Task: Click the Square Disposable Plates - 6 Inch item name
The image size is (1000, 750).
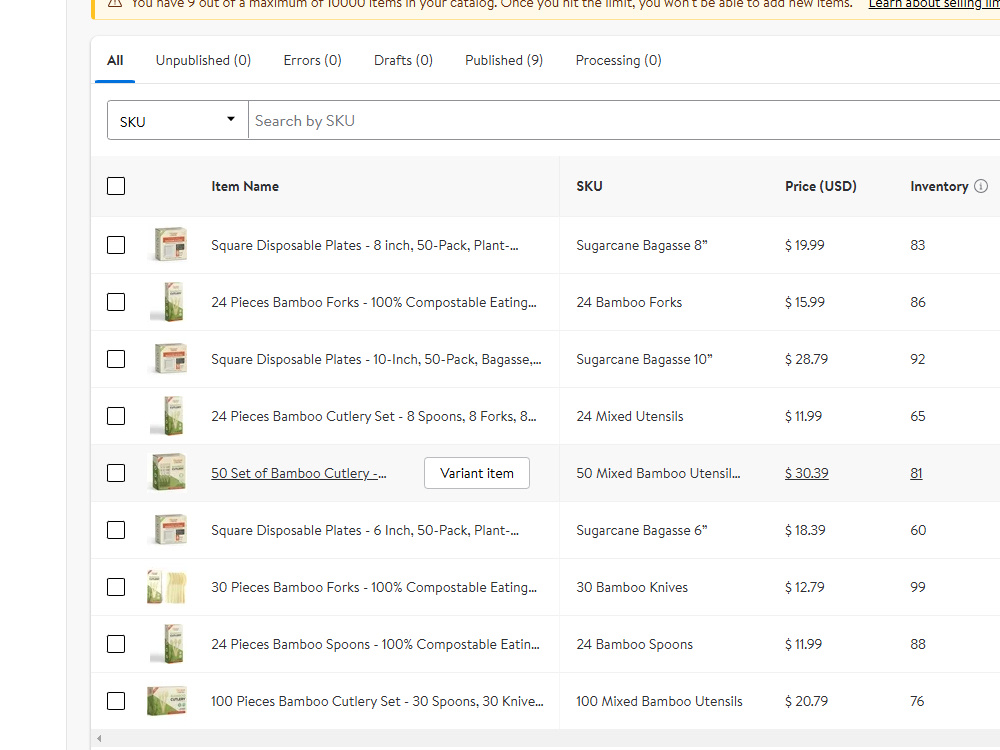Action: pyautogui.click(x=365, y=530)
